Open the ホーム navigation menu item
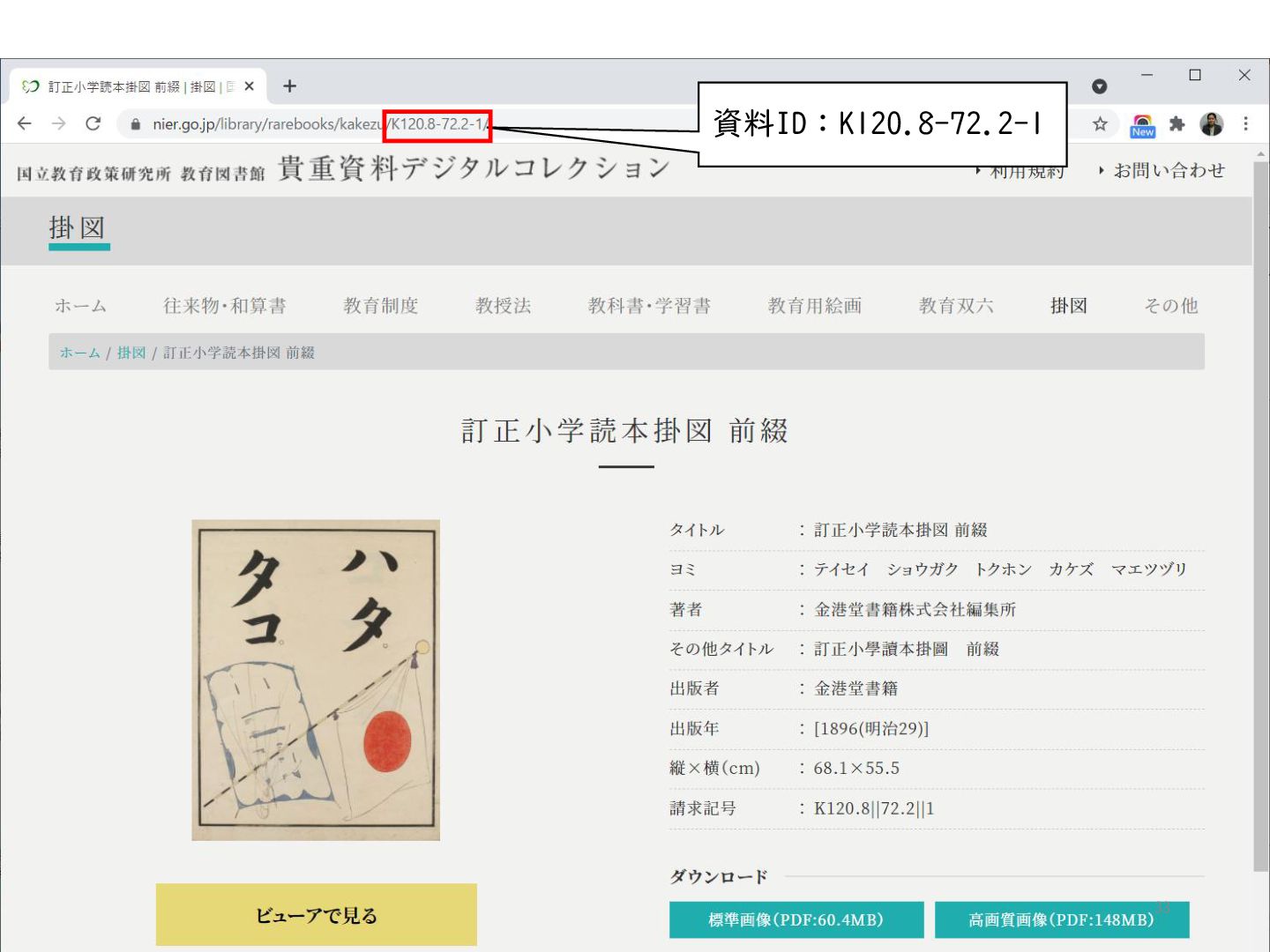Image resolution: width=1270 pixels, height=952 pixels. coord(80,306)
